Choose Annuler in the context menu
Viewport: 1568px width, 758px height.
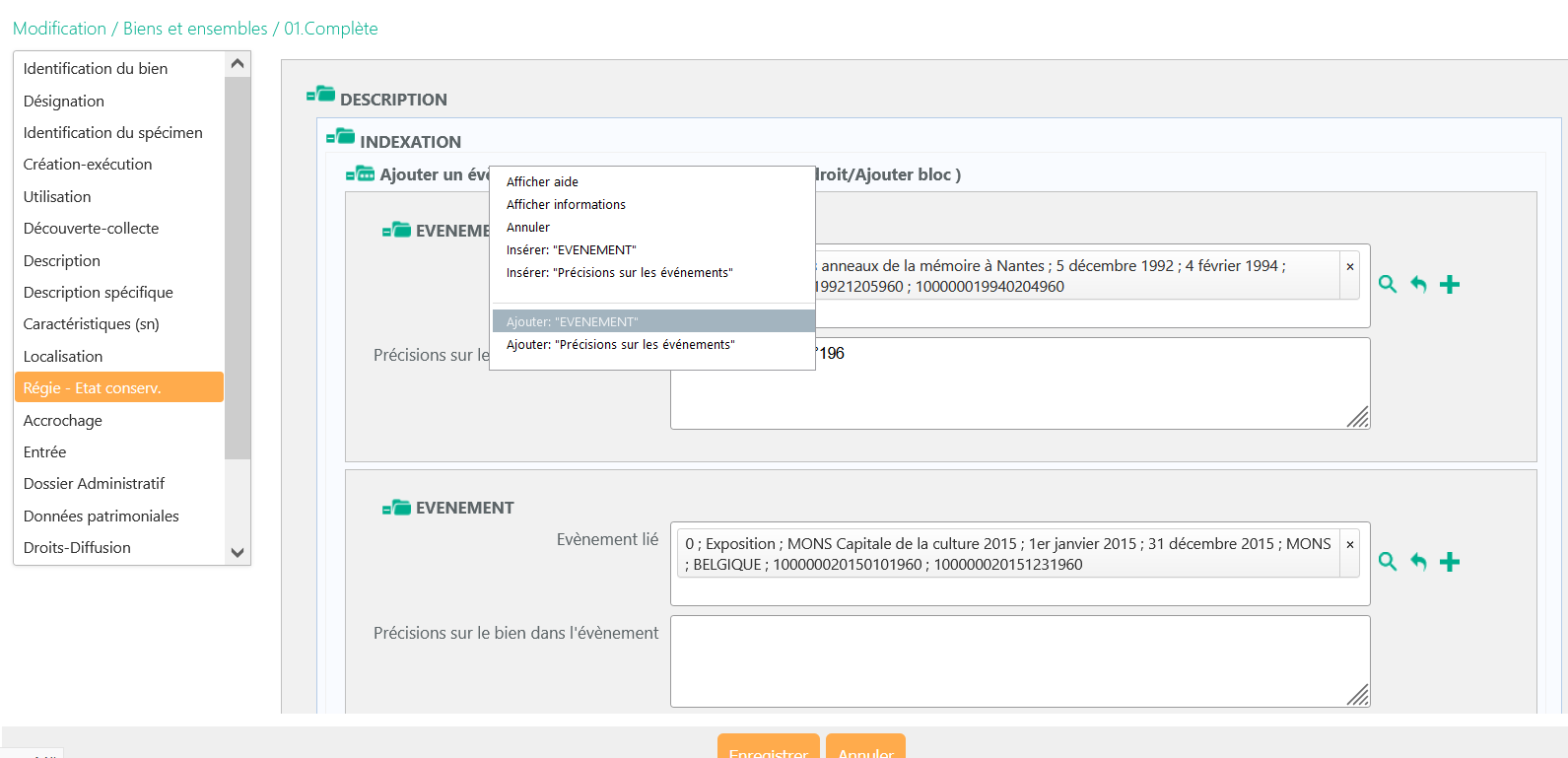(528, 228)
